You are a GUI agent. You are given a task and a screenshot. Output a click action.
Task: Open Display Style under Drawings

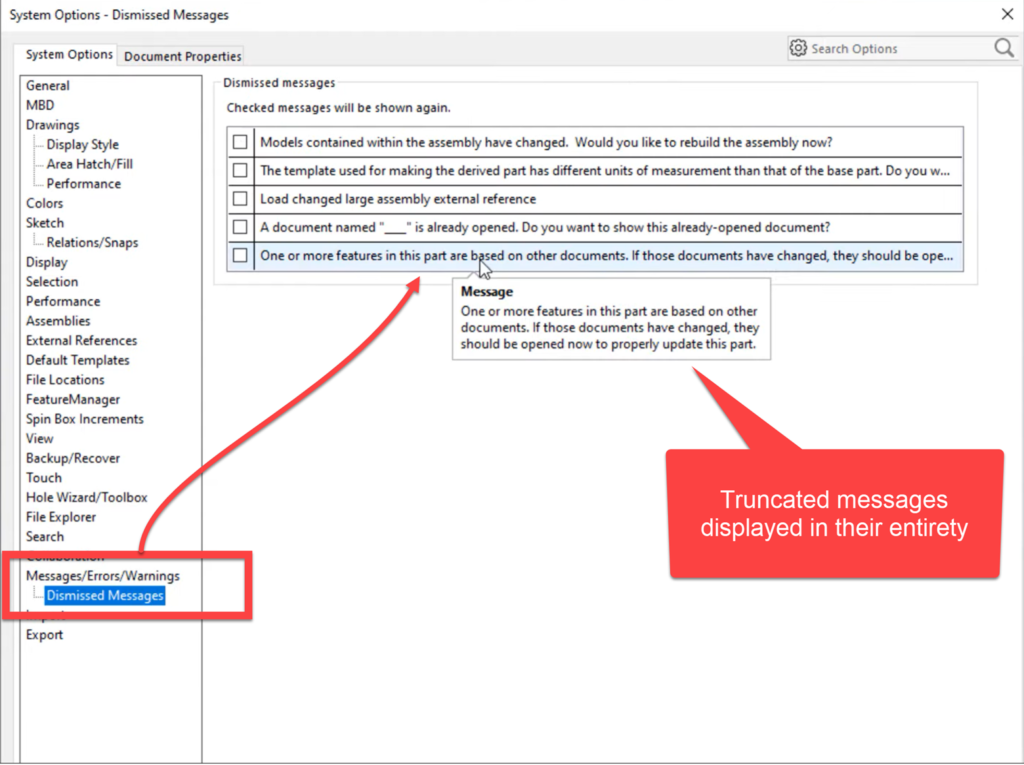pos(82,144)
